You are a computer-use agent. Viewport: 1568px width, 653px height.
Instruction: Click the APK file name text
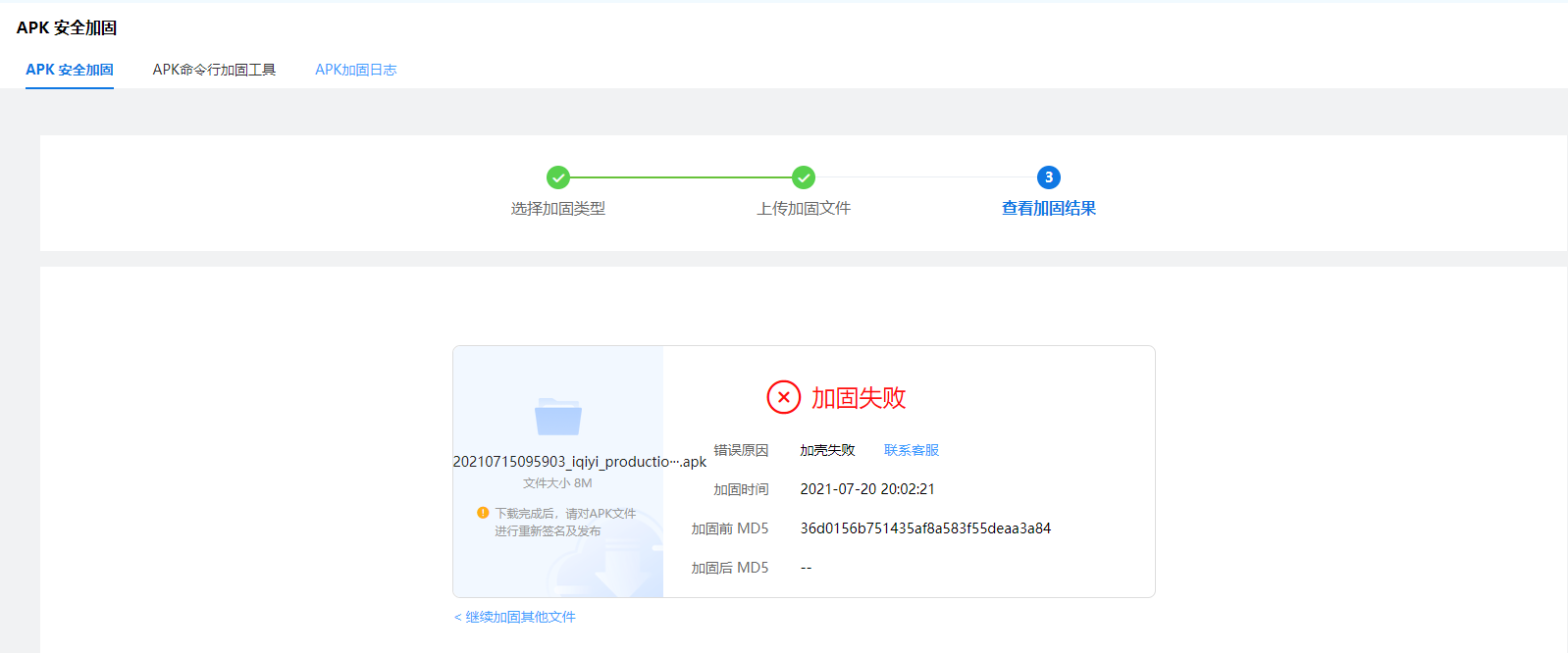pyautogui.click(x=579, y=462)
